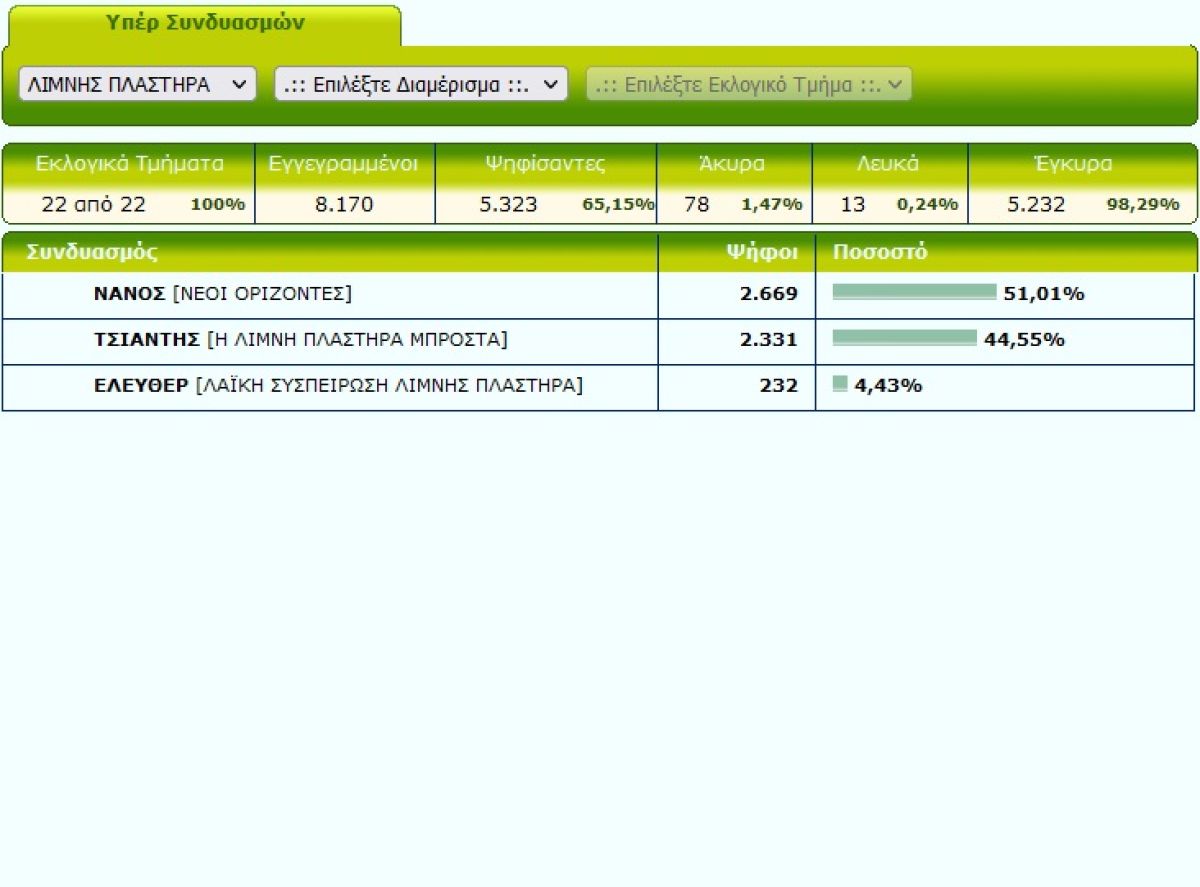The width and height of the screenshot is (1200, 887).
Task: Select the ΝΑΝΟΣ [ΝΕΟΙ ΟΡΙΖΟΝΤΕΣ] row
Action: pyautogui.click(x=598, y=295)
